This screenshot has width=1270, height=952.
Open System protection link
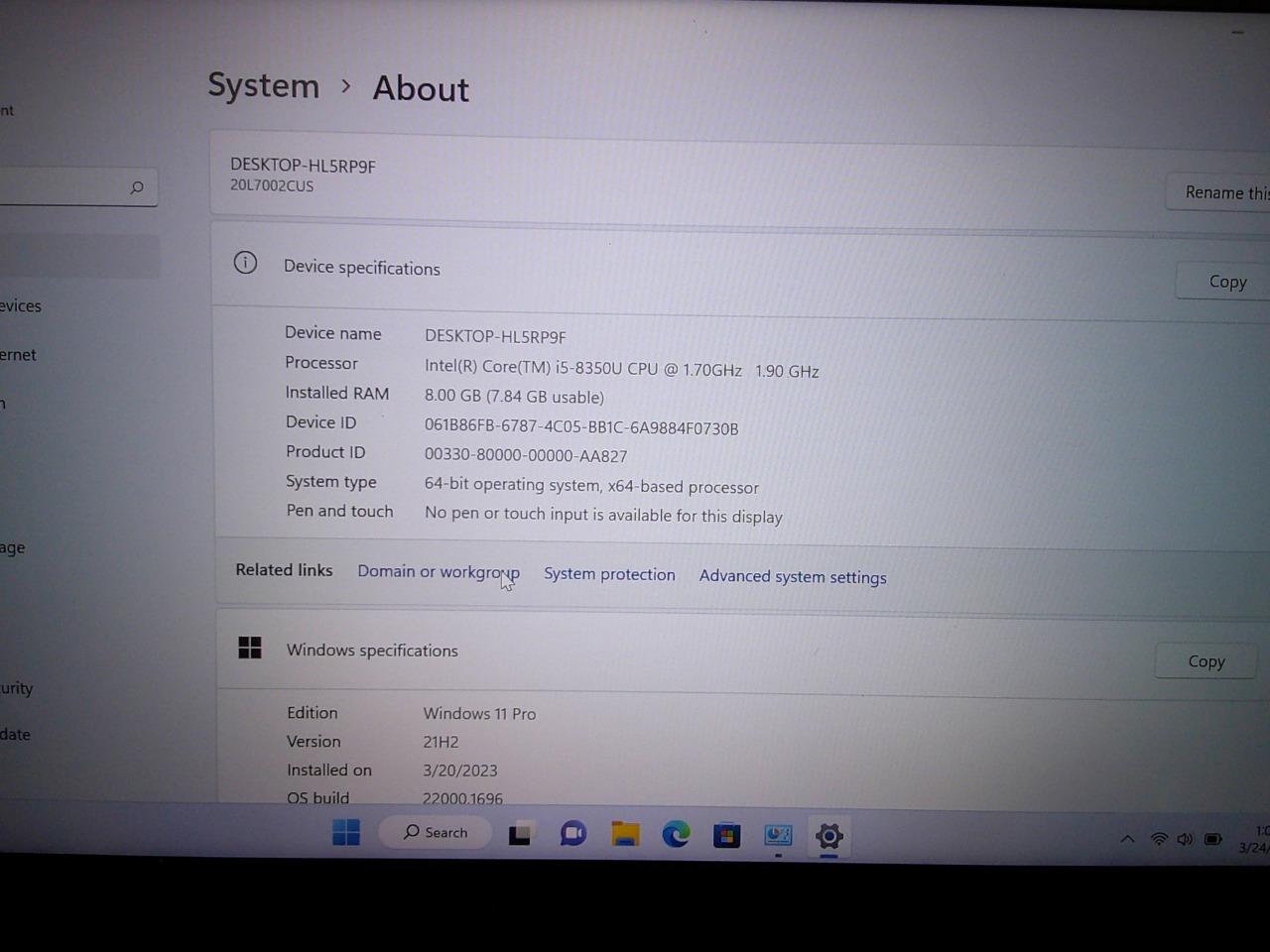pos(609,574)
